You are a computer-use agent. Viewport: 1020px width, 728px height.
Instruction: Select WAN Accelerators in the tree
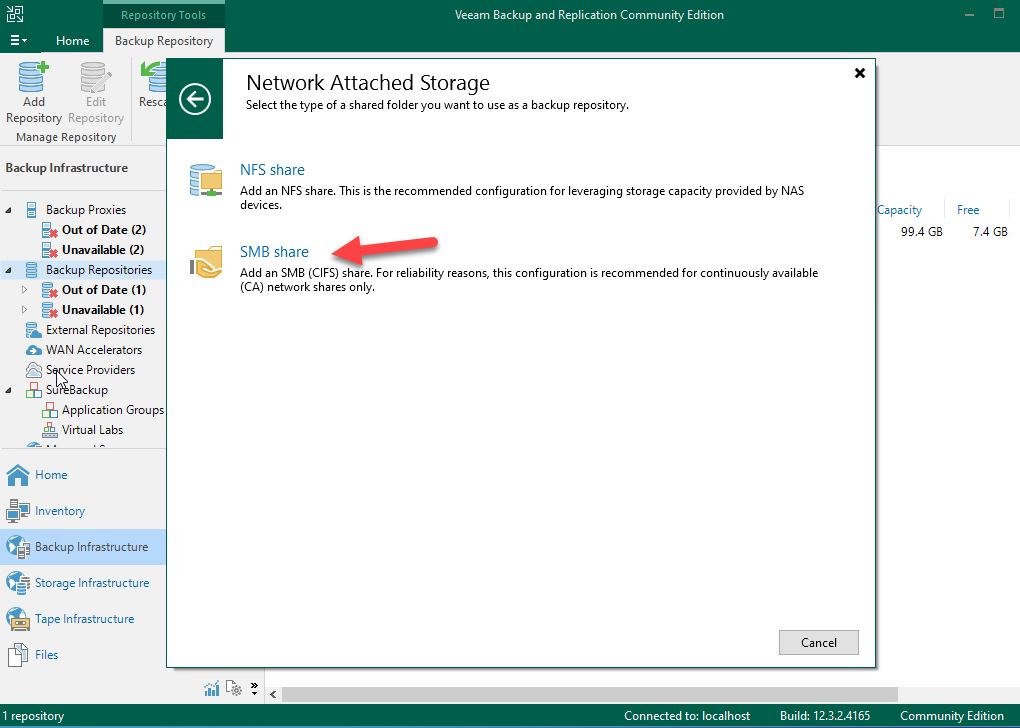[93, 350]
